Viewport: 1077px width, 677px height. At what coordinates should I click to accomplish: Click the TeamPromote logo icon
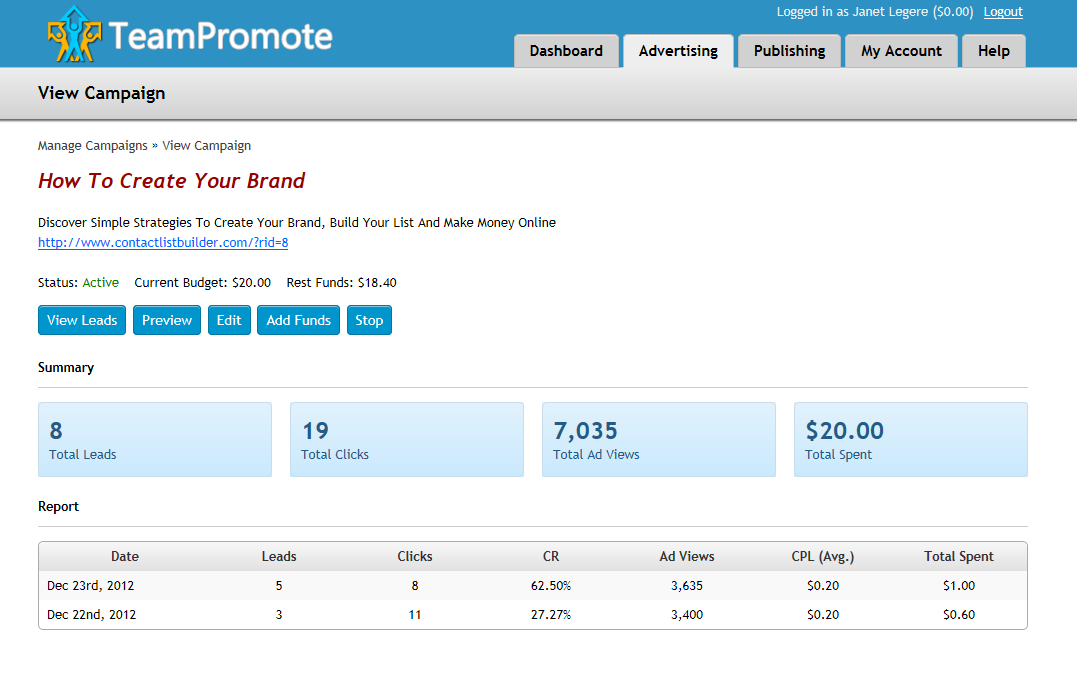point(74,34)
